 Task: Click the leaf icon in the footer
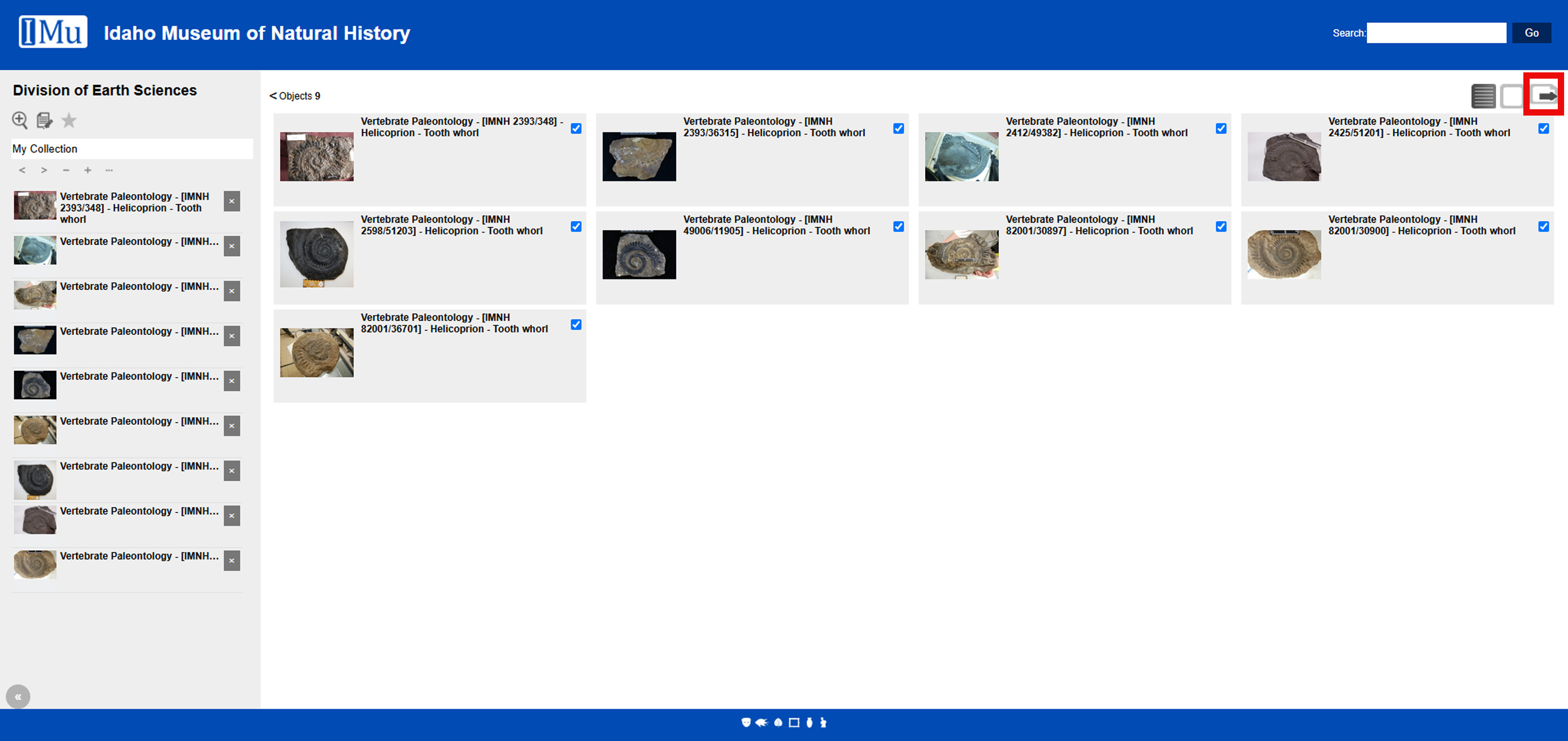tap(779, 723)
